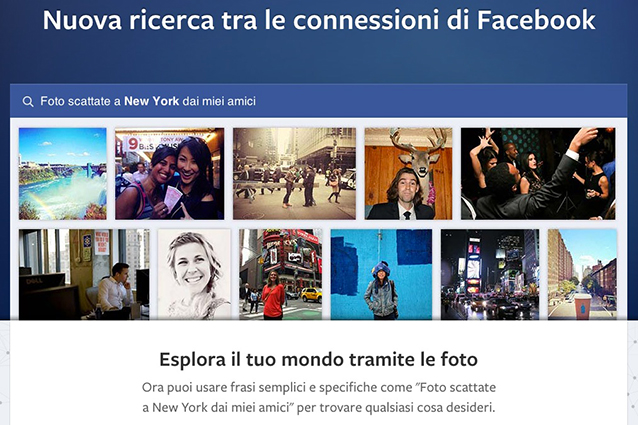Screen dimensions: 638x425
Task: Open the party dancing photo
Action: [538, 174]
